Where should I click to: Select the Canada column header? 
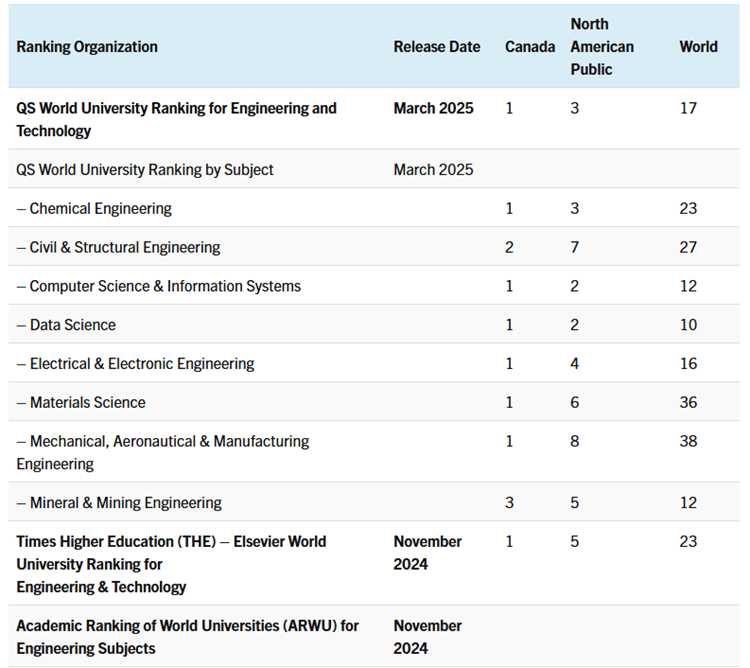529,47
